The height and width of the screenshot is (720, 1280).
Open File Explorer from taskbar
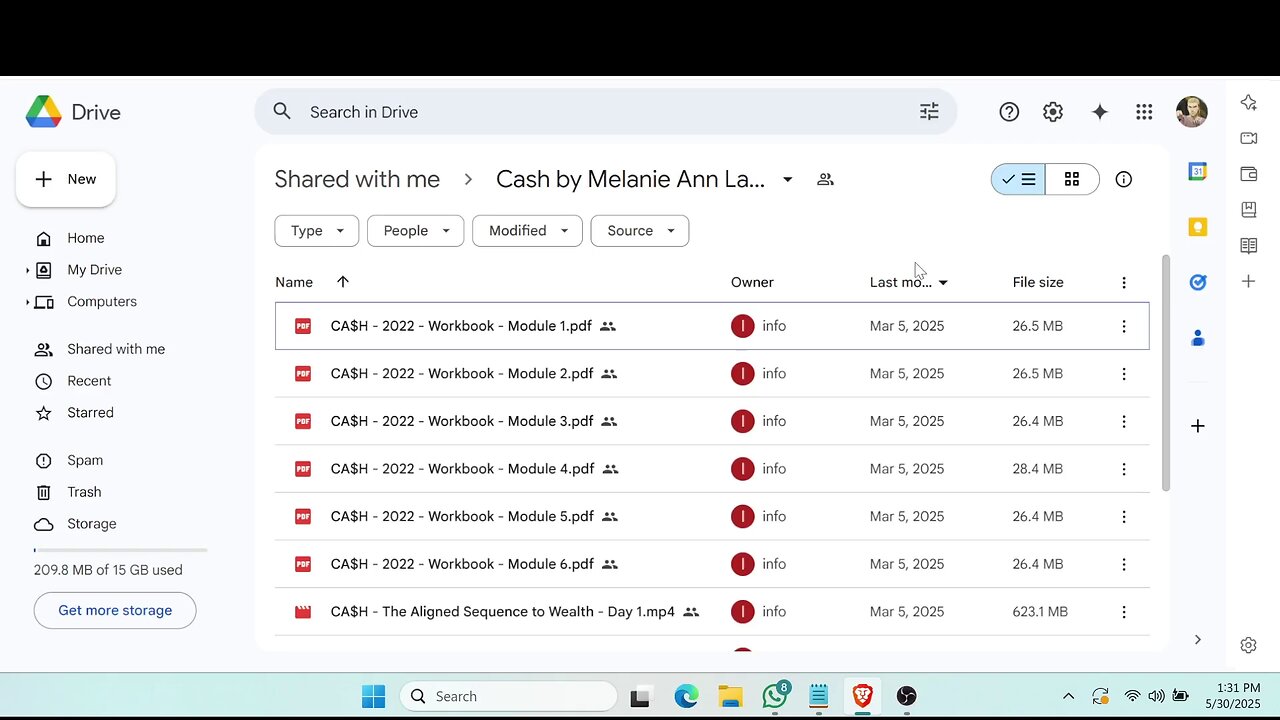click(x=731, y=696)
